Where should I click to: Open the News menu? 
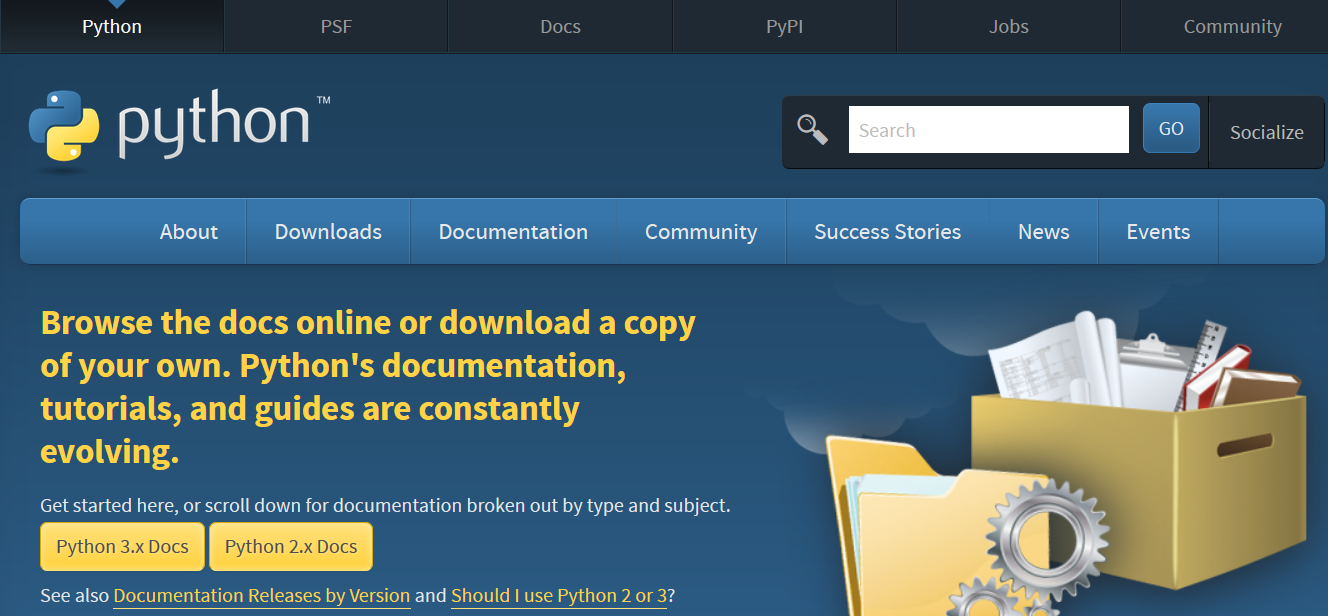tap(1044, 232)
